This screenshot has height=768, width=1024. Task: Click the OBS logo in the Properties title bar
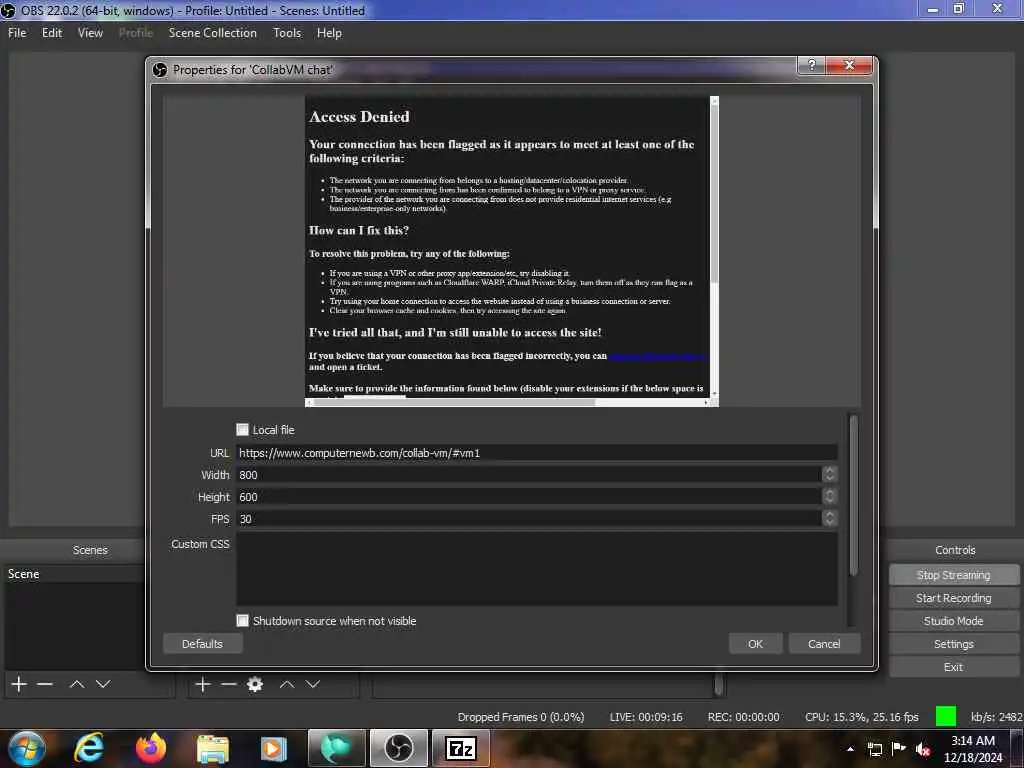click(x=160, y=70)
